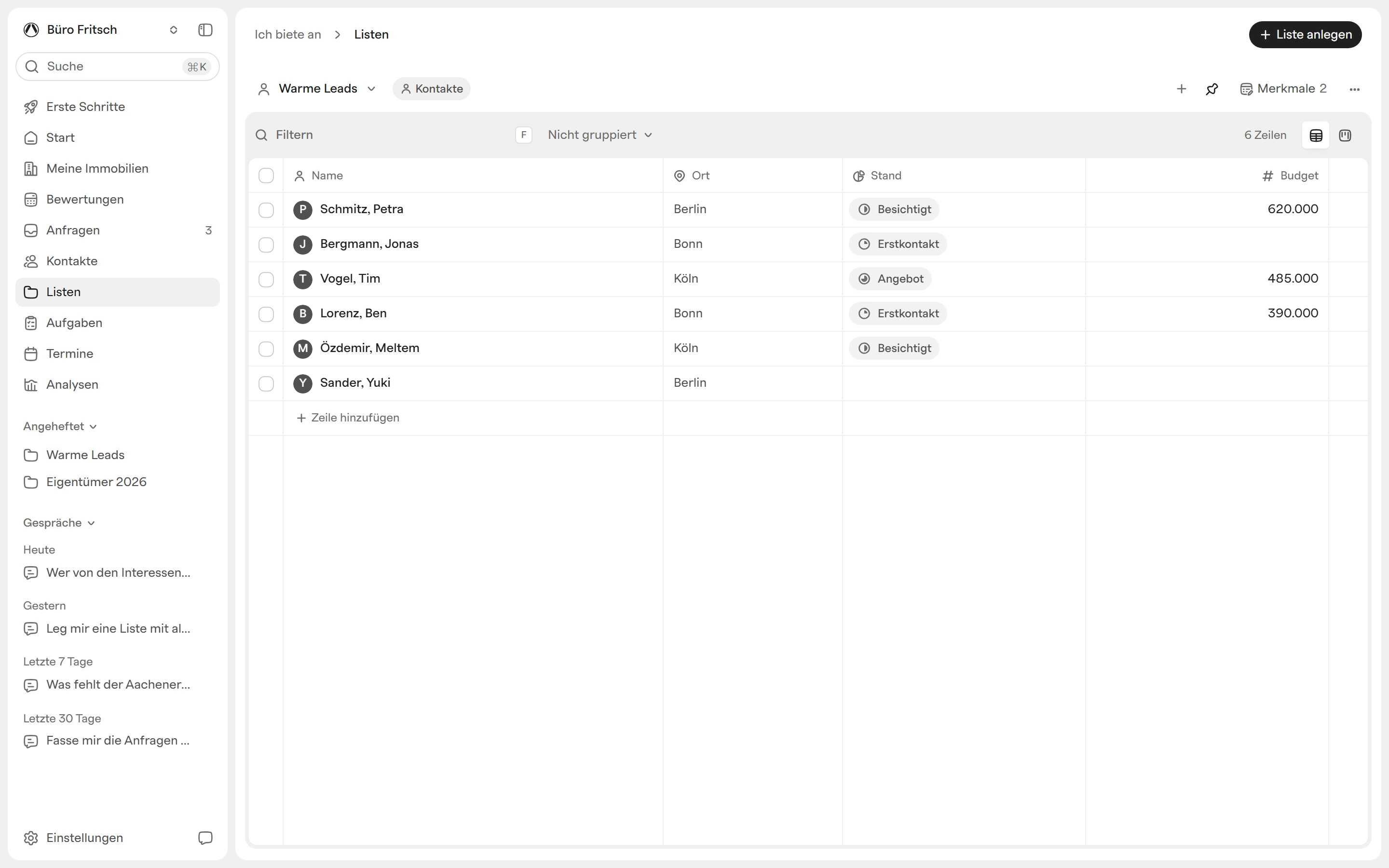
Task: Pin the list with the pin icon
Action: tap(1212, 89)
